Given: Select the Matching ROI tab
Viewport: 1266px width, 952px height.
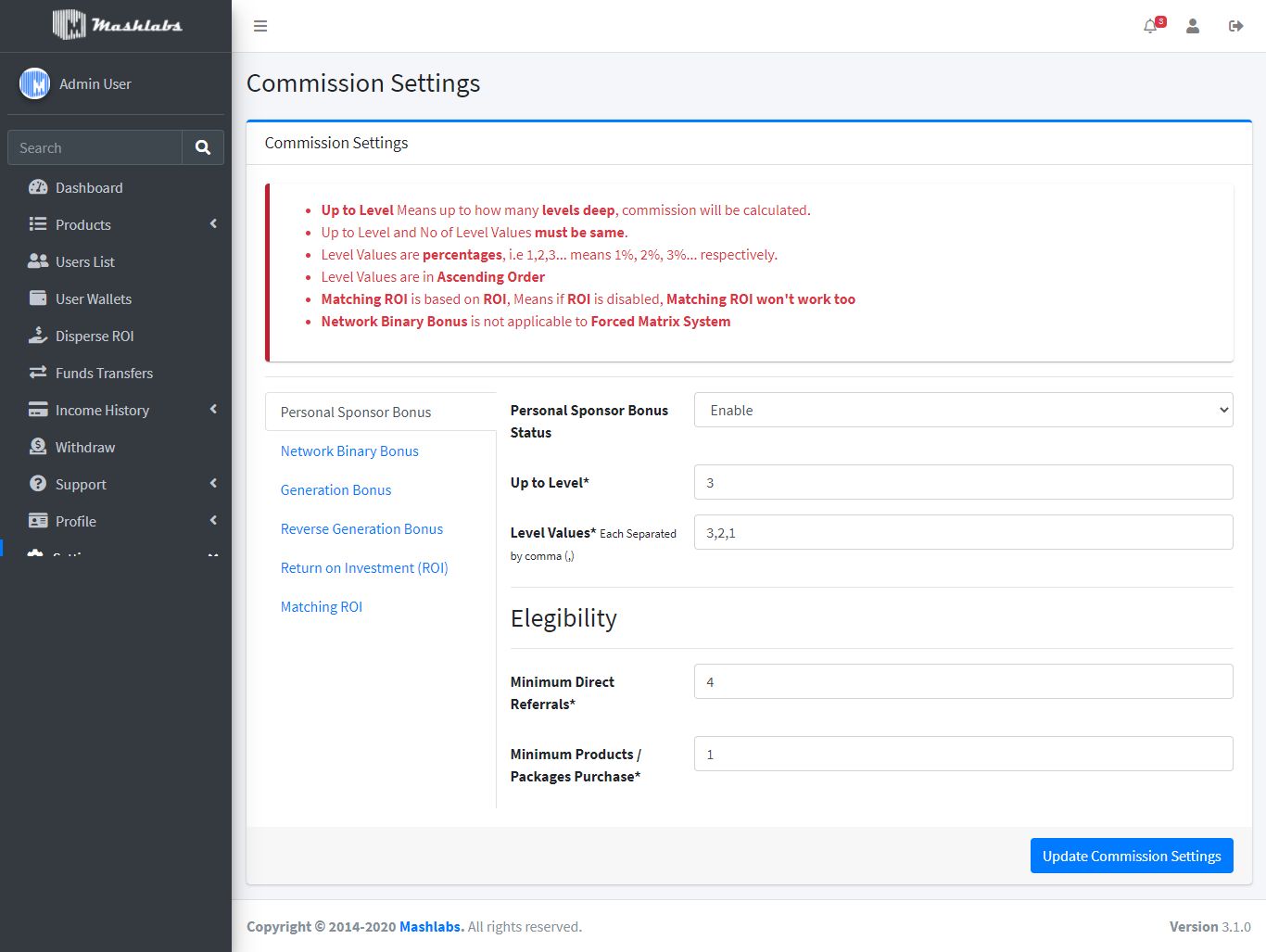Looking at the screenshot, I should pos(322,607).
